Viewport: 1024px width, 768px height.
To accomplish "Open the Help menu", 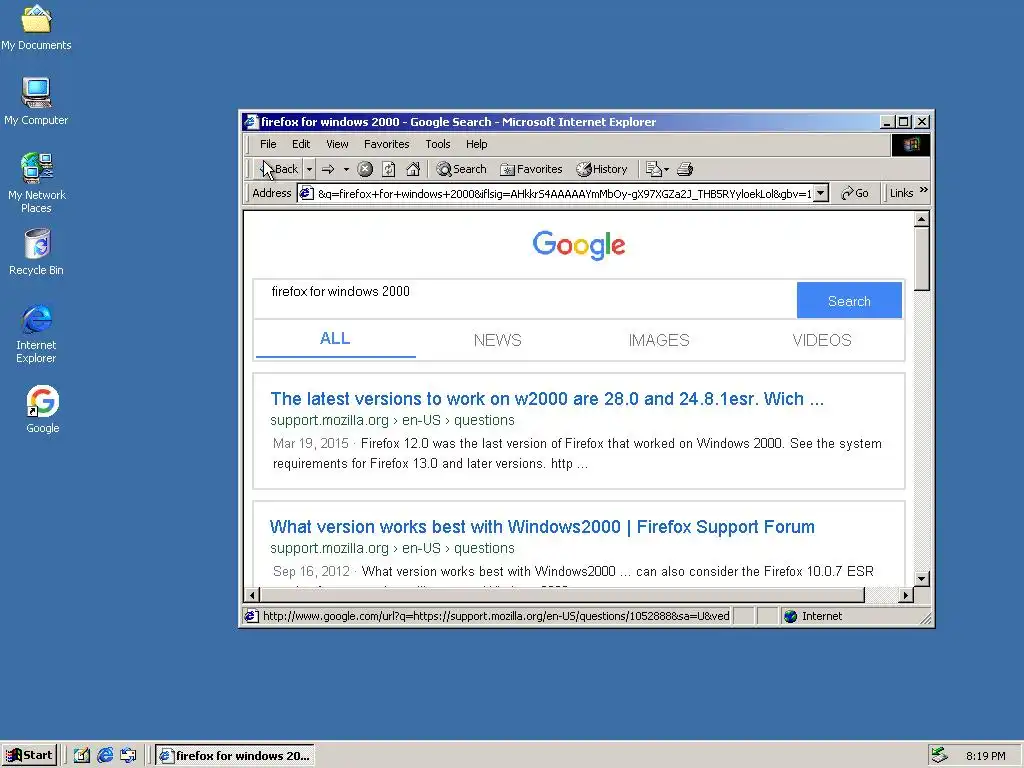I will 476,144.
